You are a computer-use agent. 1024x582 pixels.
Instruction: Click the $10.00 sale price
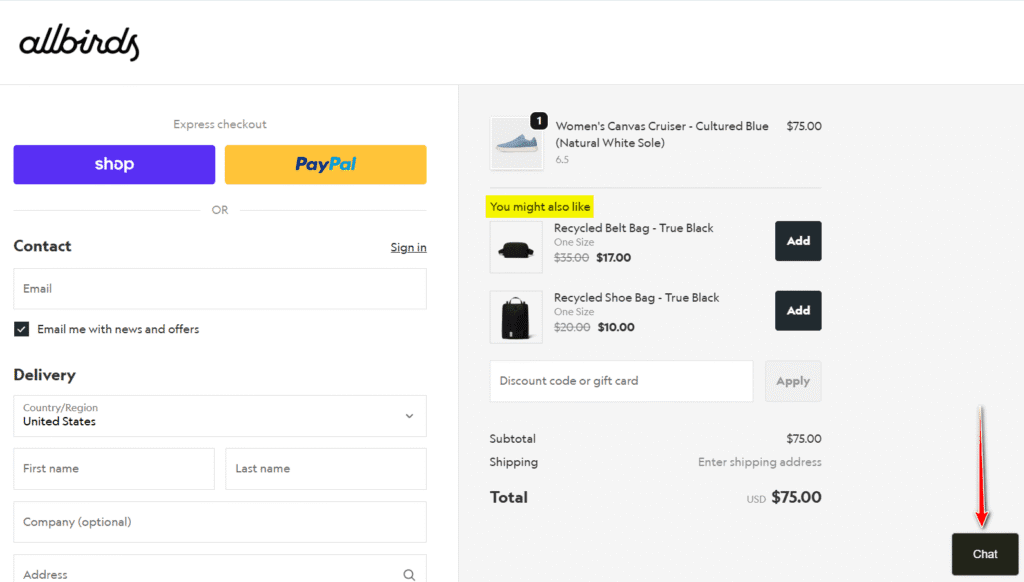click(x=616, y=327)
